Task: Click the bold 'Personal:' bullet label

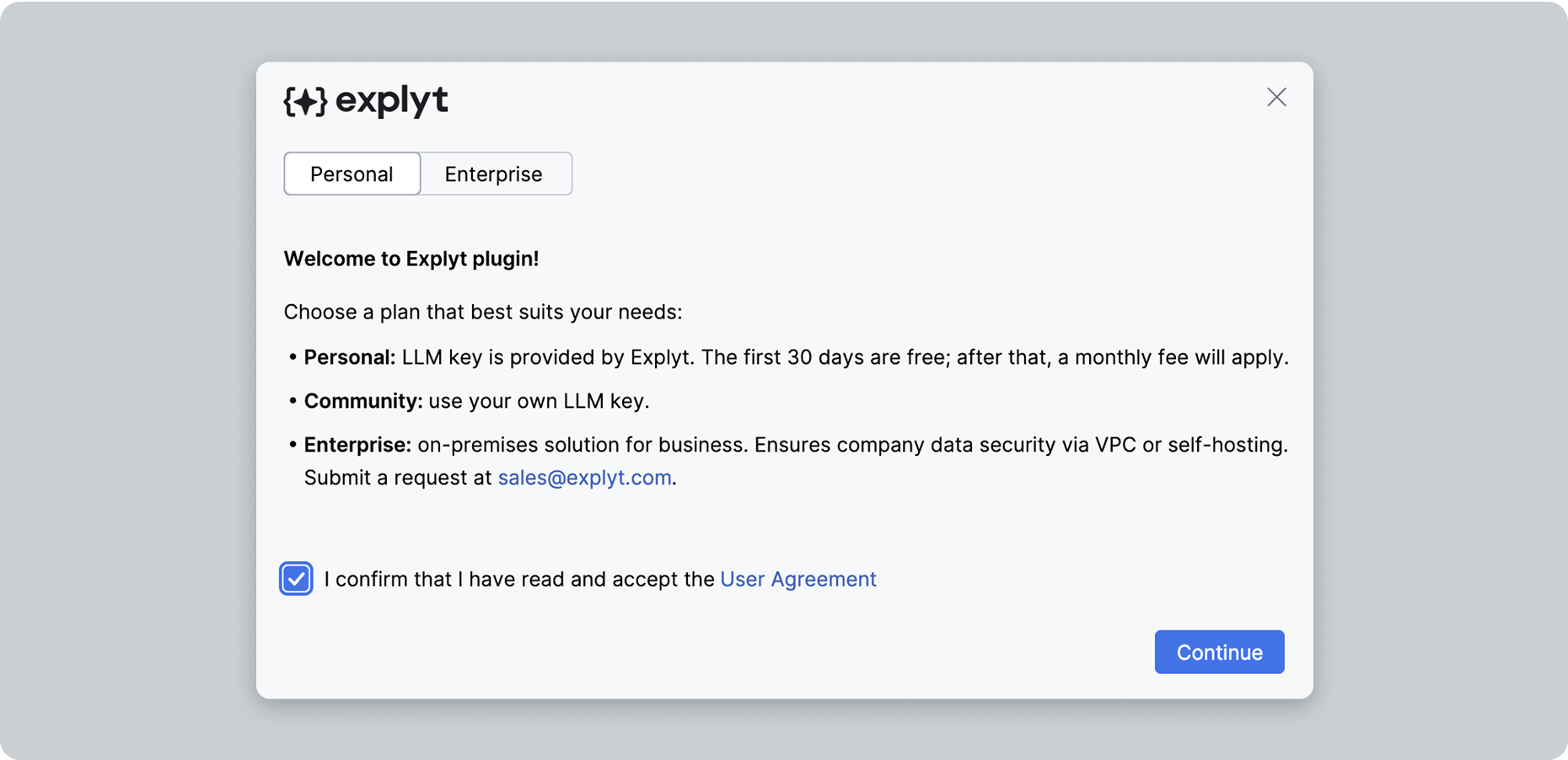Action: pos(350,357)
